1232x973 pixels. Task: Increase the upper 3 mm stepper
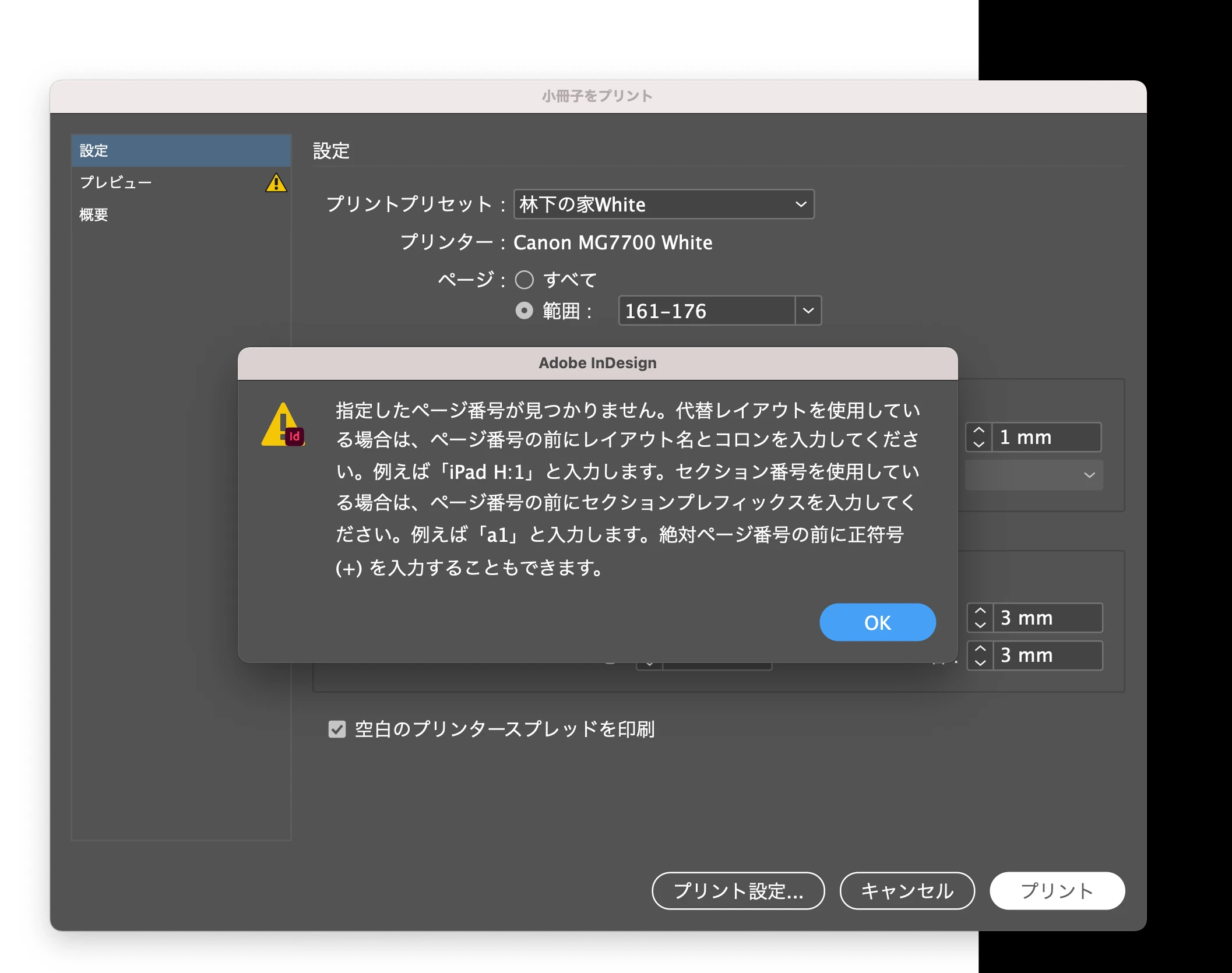[980, 611]
